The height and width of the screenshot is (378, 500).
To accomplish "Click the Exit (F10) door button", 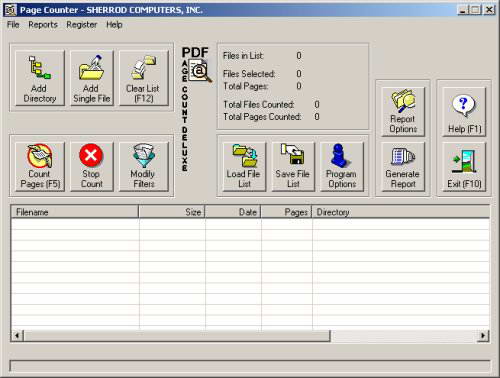I will coord(464,166).
